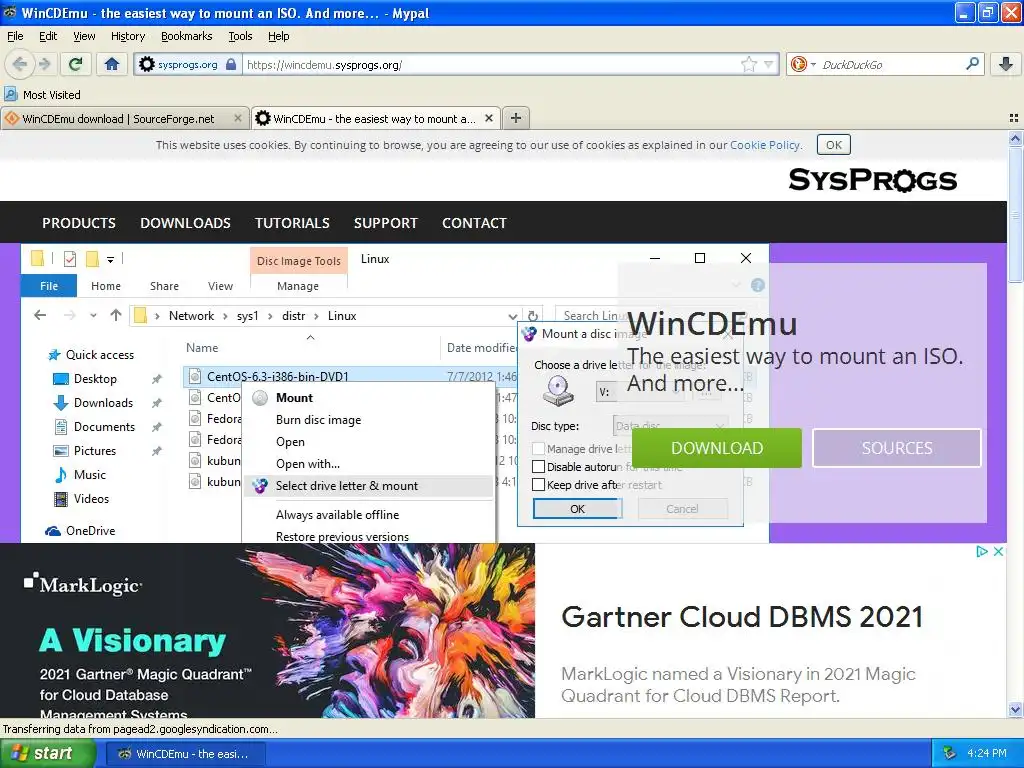The height and width of the screenshot is (768, 1024).
Task: Close the SourceForge tab
Action: click(238, 118)
